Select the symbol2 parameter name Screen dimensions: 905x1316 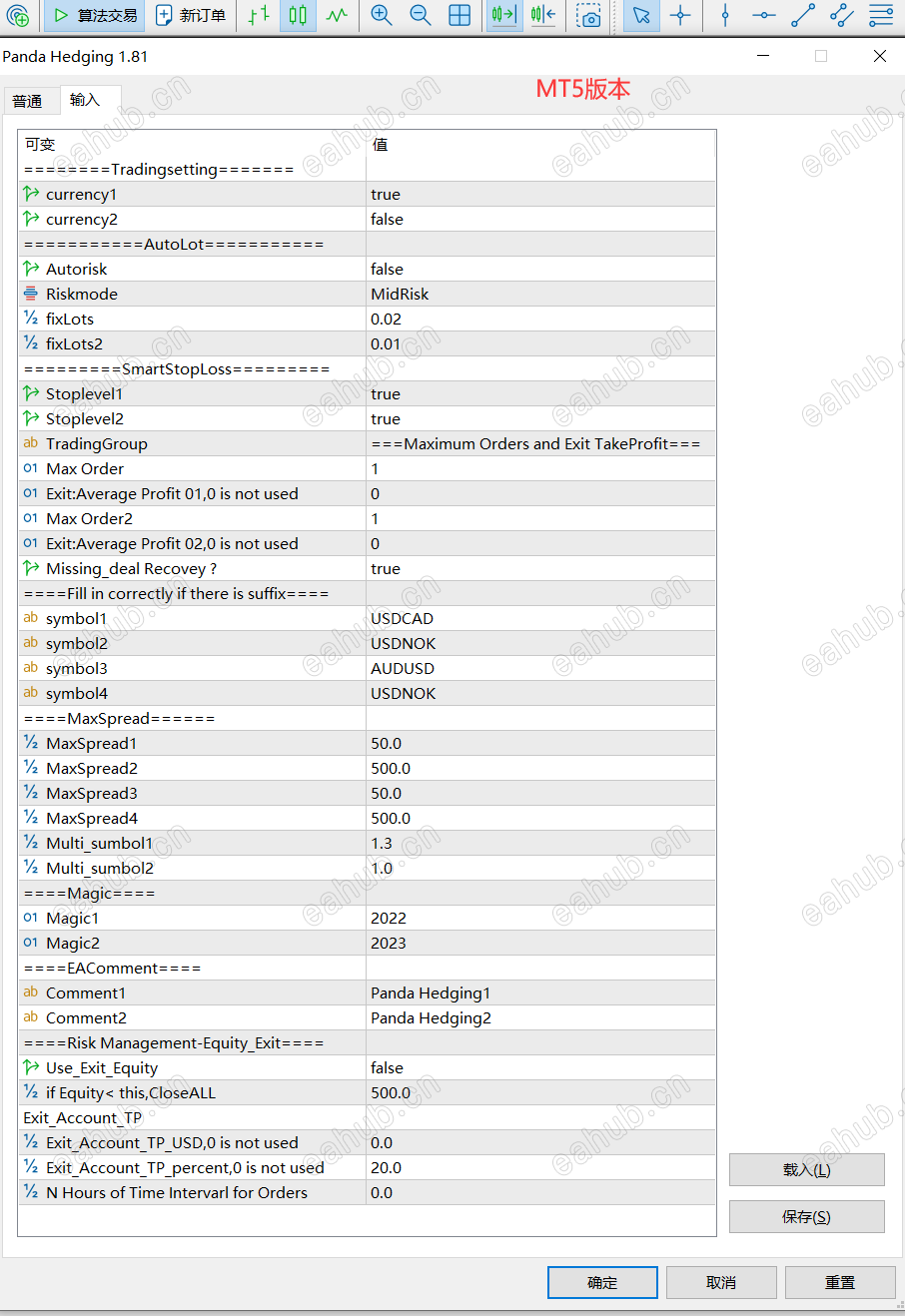pyautogui.click(x=77, y=644)
